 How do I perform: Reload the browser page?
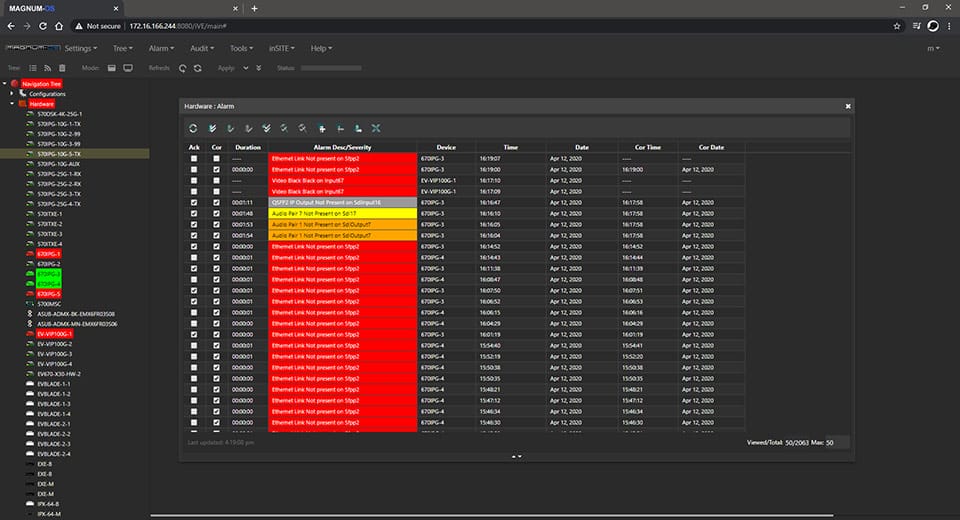(x=43, y=26)
